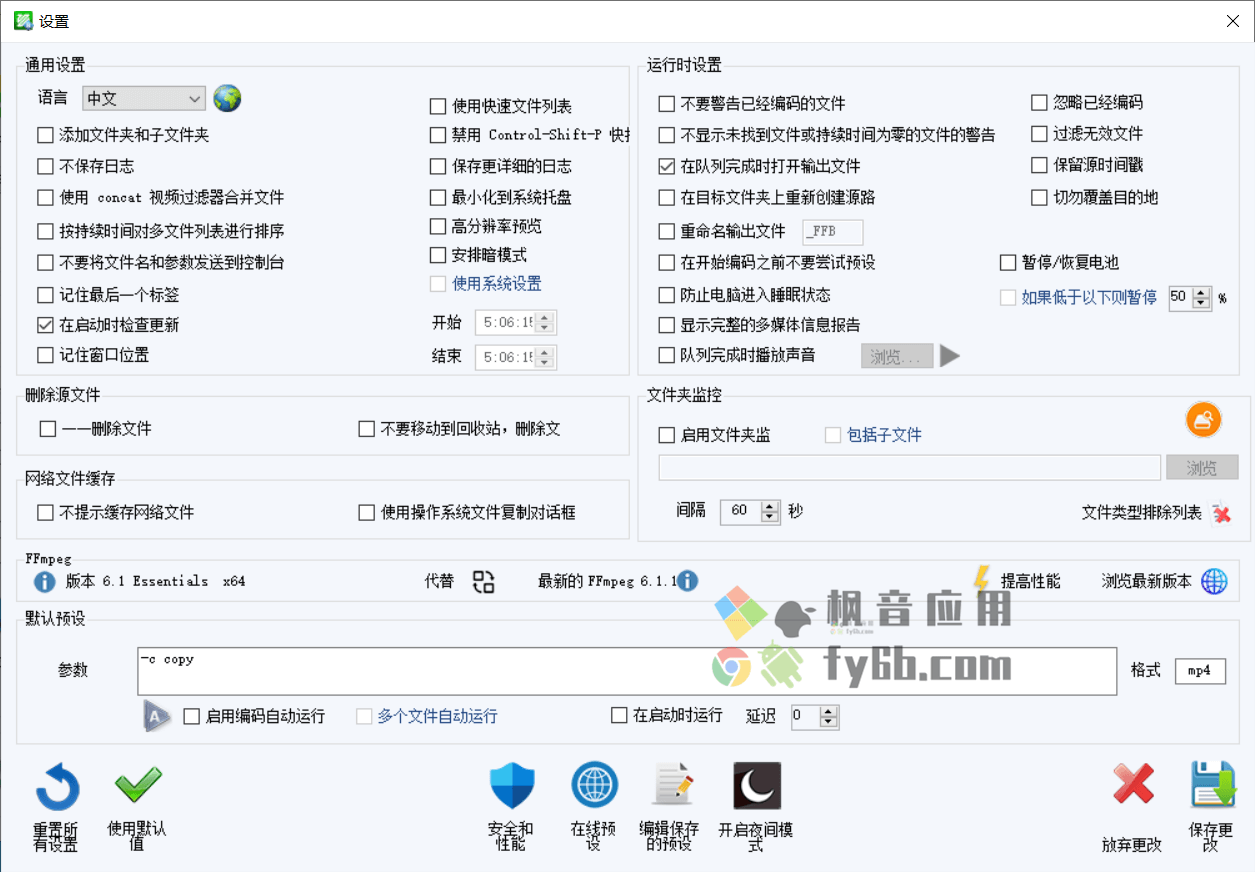Enable filter invalid files checkbox
Screen dimensions: 1255x872
pos(1039,133)
